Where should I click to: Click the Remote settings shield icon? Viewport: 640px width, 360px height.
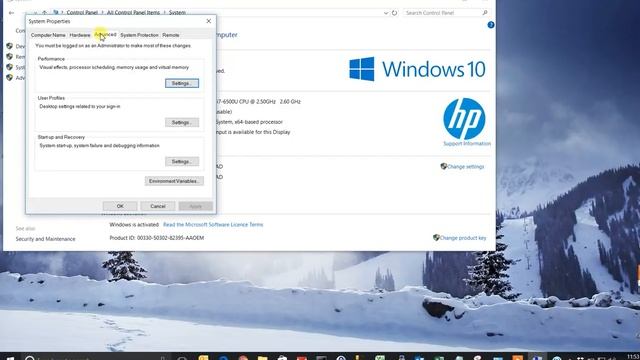click(x=9, y=56)
